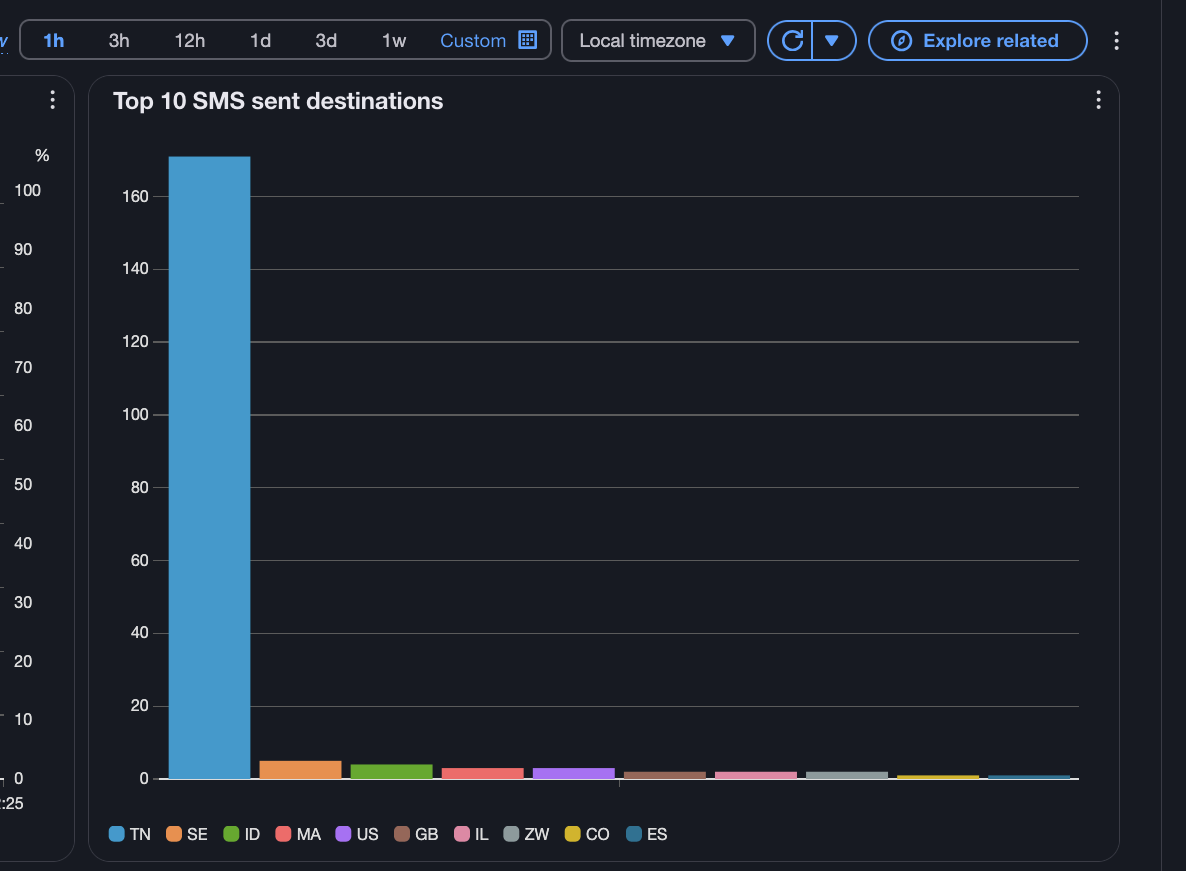Open the dashboard three-dot actions menu

[1117, 41]
